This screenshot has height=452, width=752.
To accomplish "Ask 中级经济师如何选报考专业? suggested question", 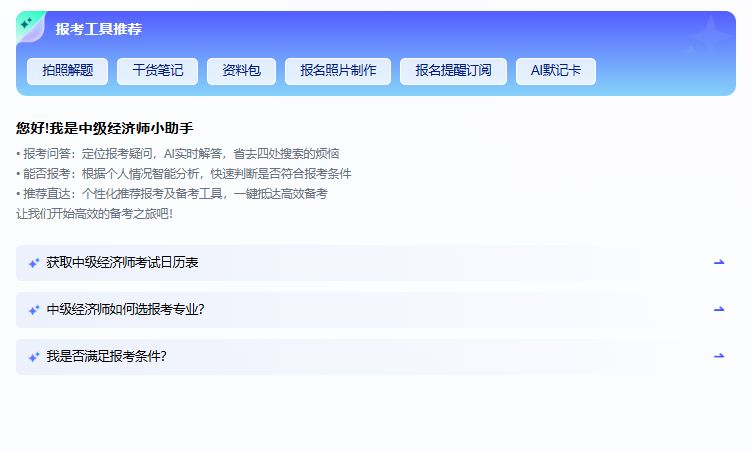I will tap(376, 310).
